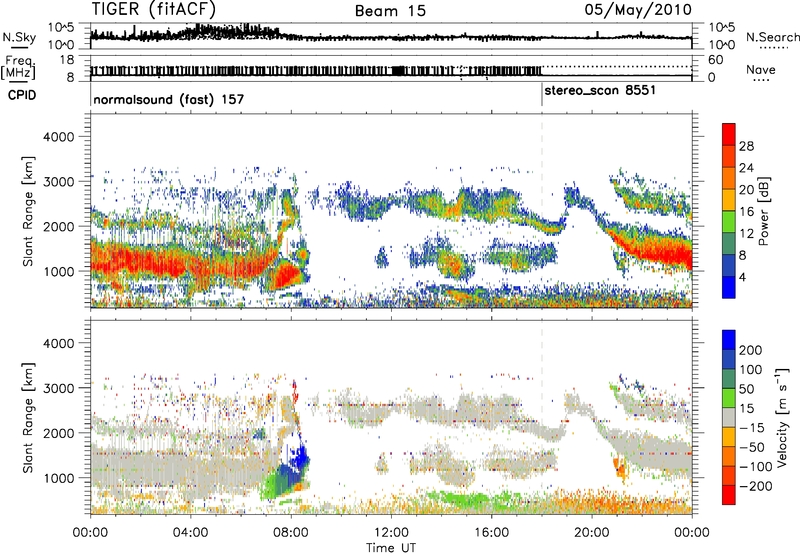Click the velocity panel 'Slant Range [km]' label
The image size is (800, 554).
tap(28, 418)
